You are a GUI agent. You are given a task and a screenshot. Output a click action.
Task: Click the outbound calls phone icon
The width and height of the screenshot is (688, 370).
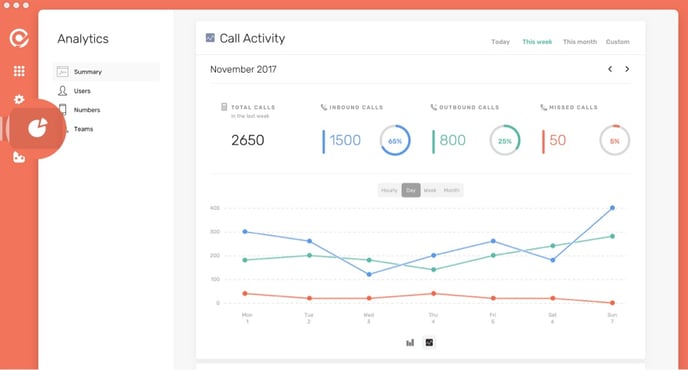pos(434,107)
